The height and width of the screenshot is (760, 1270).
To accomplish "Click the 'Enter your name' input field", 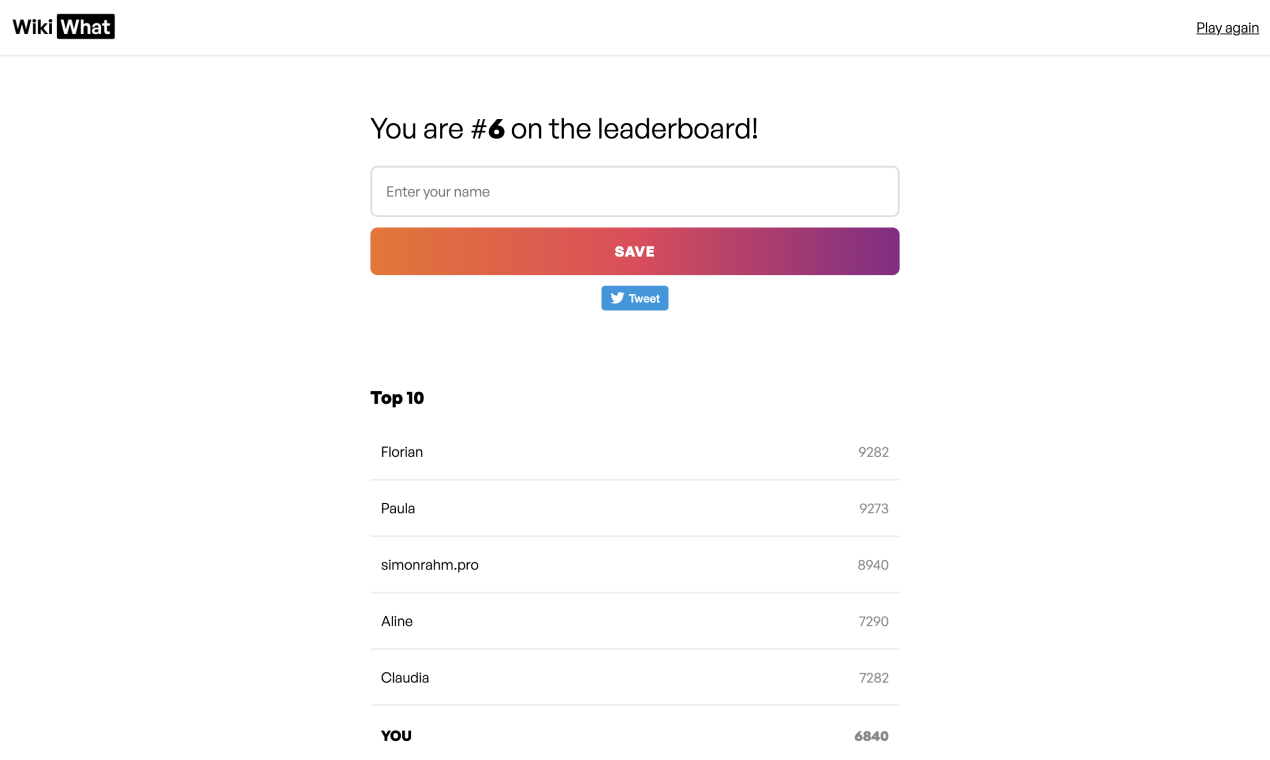I will [635, 191].
